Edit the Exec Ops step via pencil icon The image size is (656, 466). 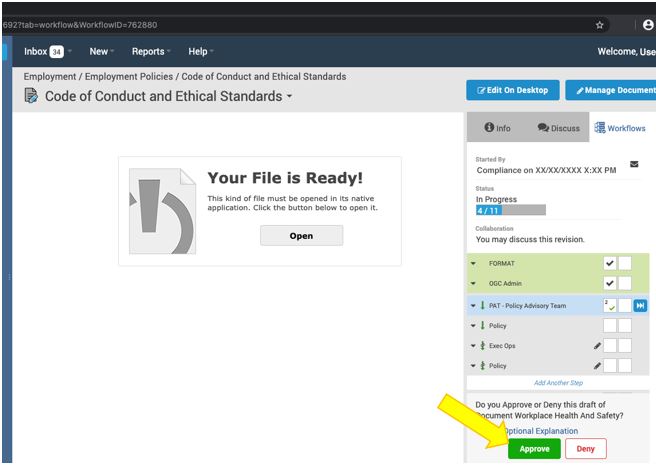pos(597,346)
